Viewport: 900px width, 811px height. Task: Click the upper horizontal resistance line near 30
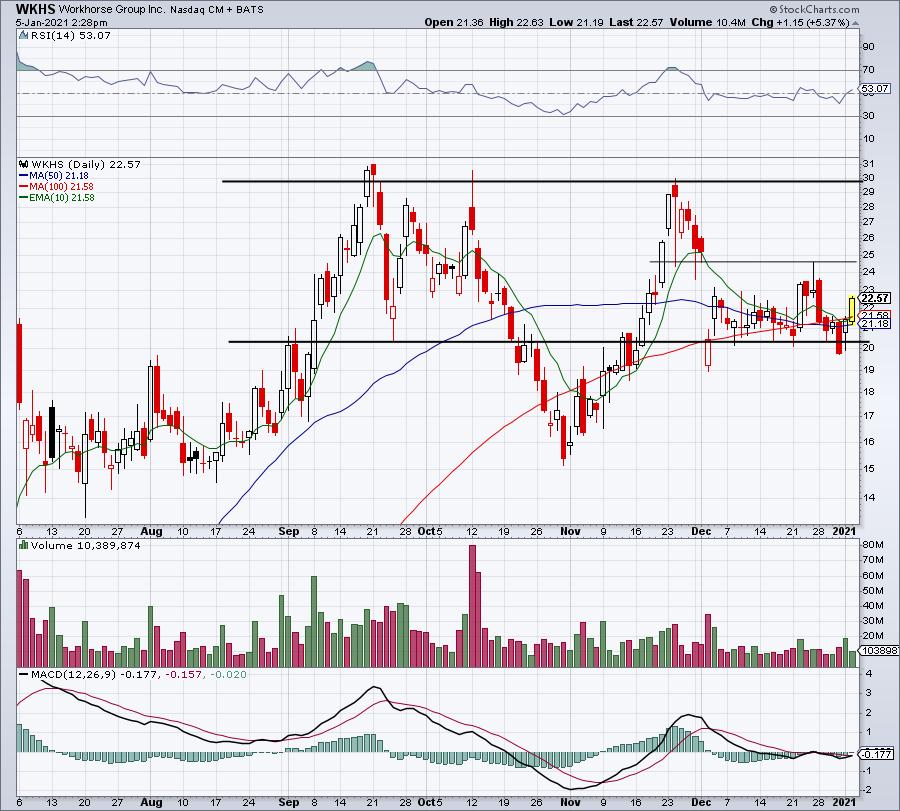(541, 181)
